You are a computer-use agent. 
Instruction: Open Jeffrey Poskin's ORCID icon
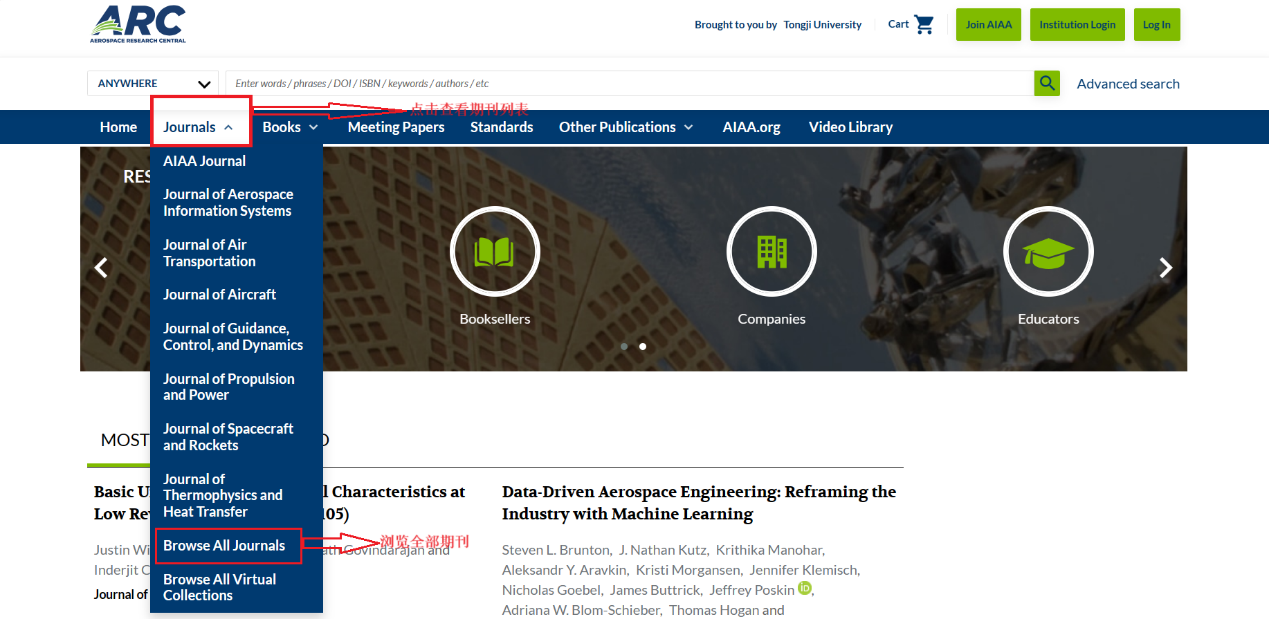click(805, 588)
